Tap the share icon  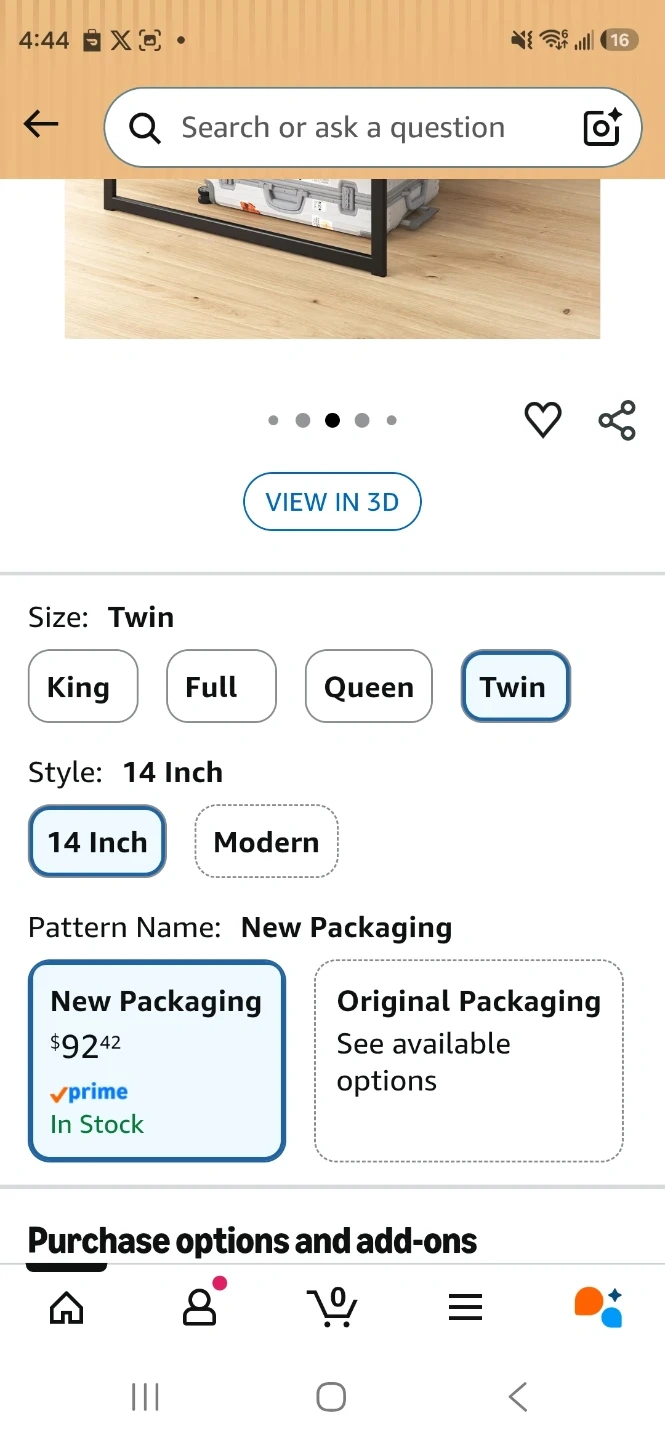617,420
